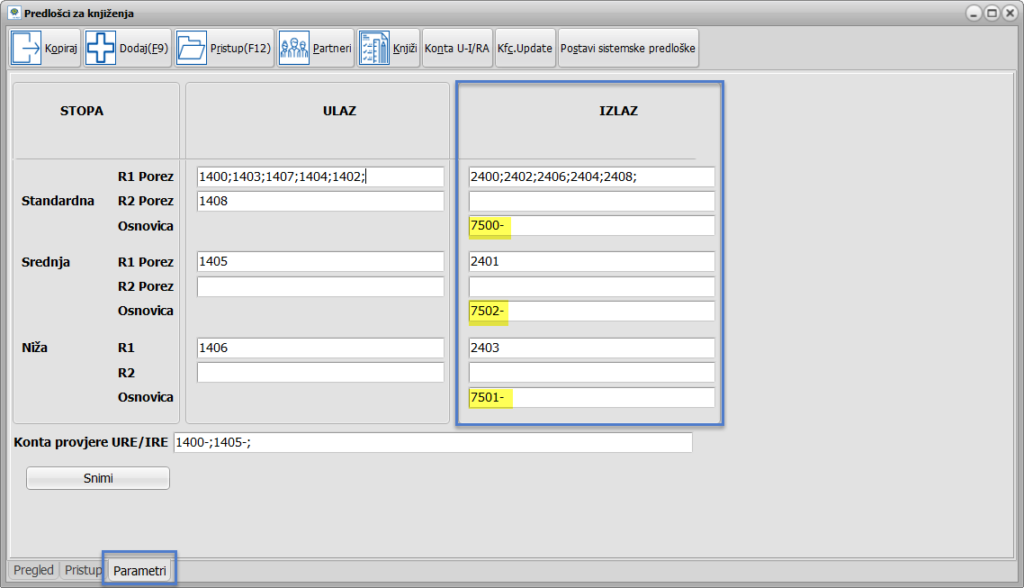Switch to the Pristup tab
Image resolution: width=1024 pixels, height=588 pixels.
point(82,570)
